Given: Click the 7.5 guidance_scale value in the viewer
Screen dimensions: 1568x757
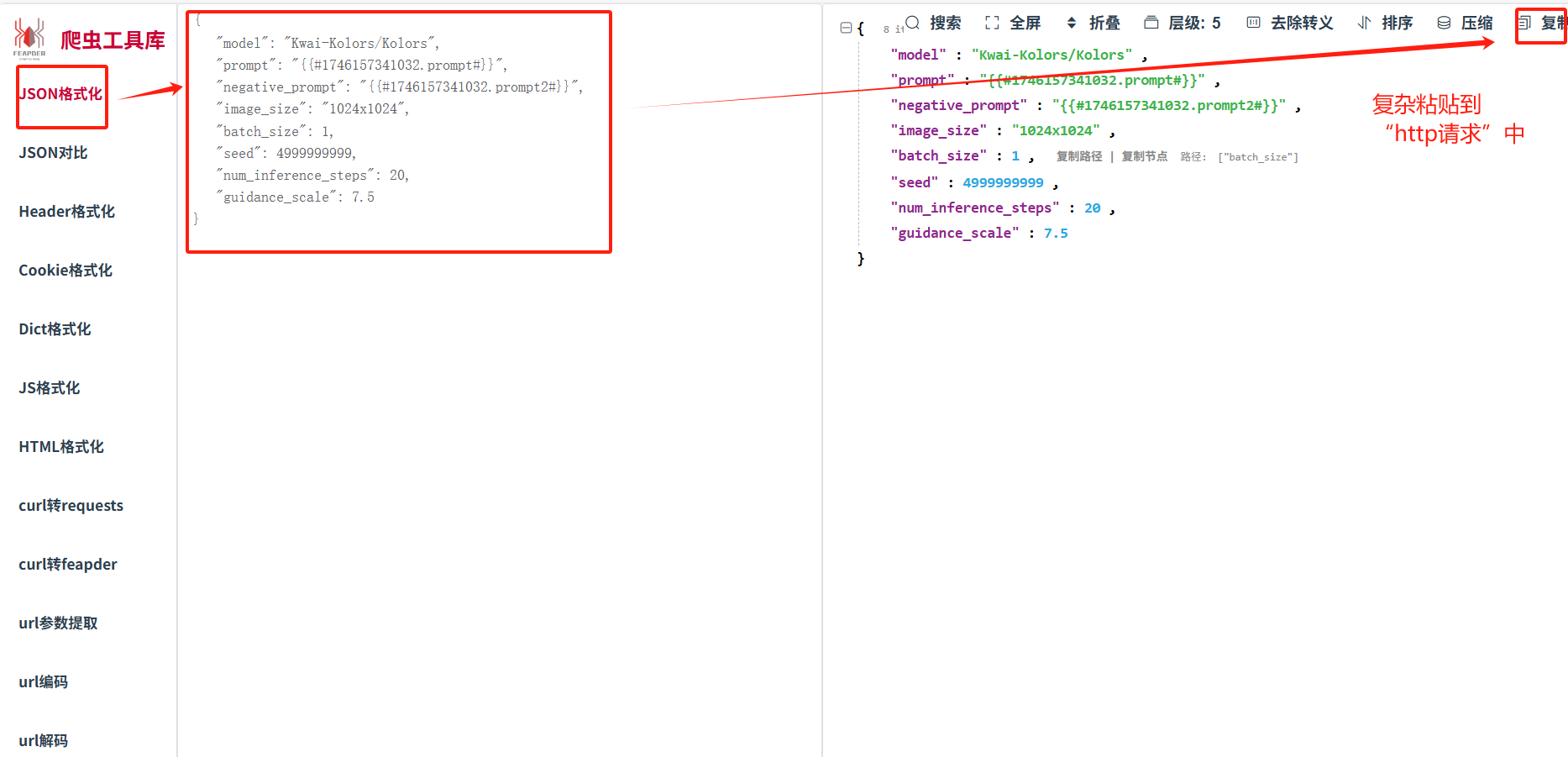Looking at the screenshot, I should (1056, 233).
